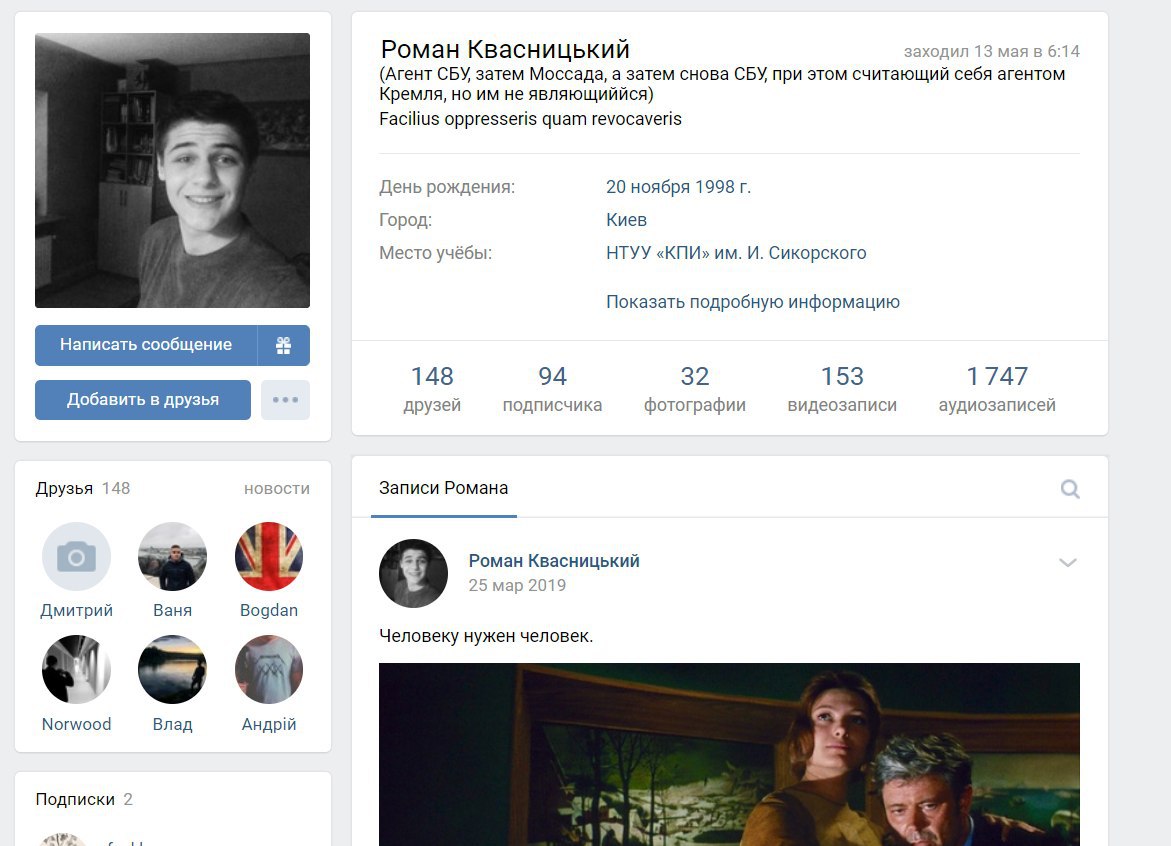Image resolution: width=1171 pixels, height=846 pixels.
Task: Open Влад's sunset avatar
Action: click(173, 669)
